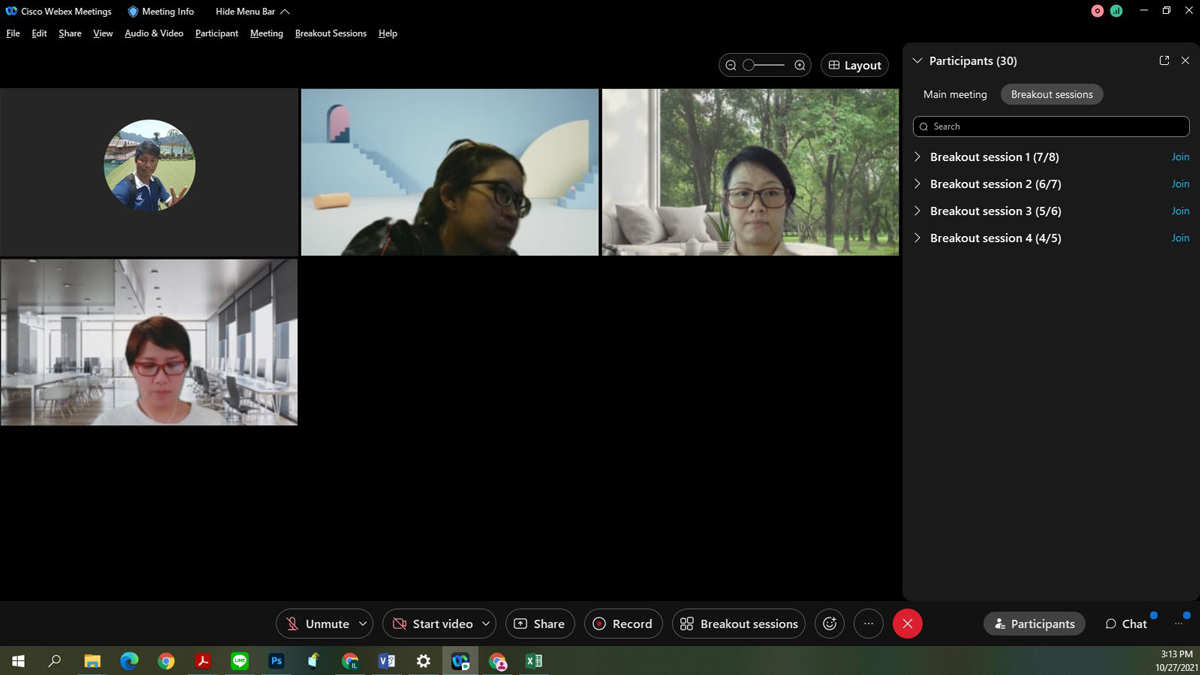1200x675 pixels.
Task: Open the video options arrow beside Start video
Action: pos(486,624)
